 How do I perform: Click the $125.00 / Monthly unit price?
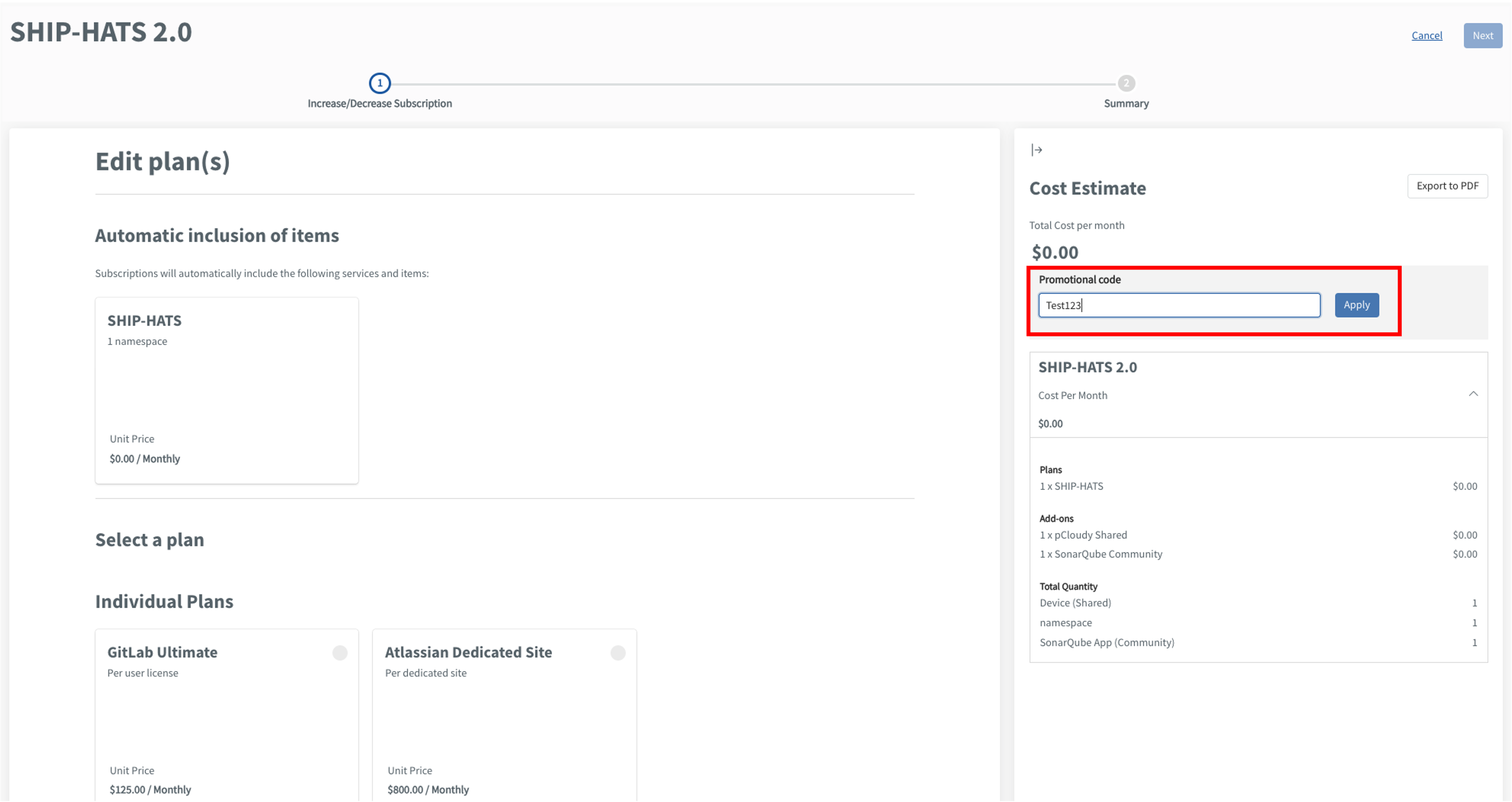[x=150, y=790]
